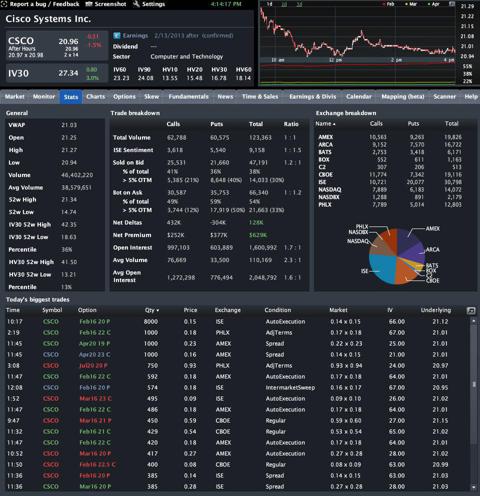The image size is (480, 496).
Task: Click the 'IntermarketSweep' condition cell
Action: 290,388
